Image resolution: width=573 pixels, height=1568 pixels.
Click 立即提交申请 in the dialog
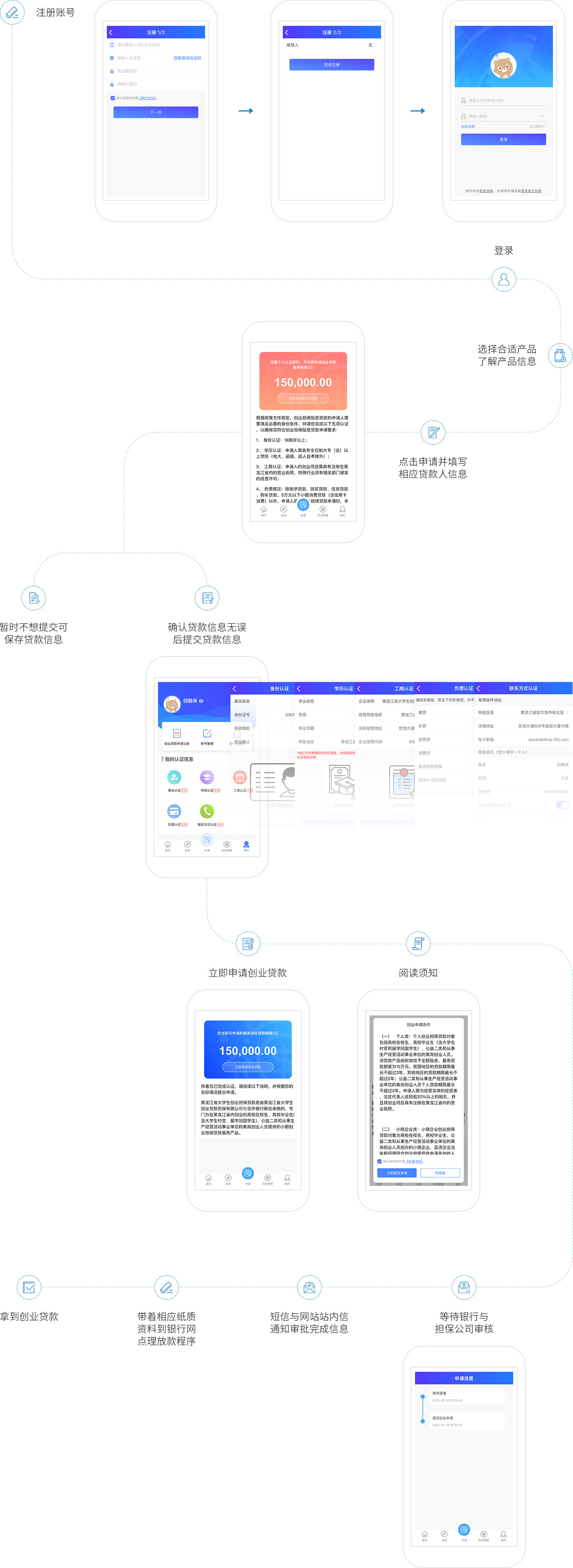[397, 1173]
